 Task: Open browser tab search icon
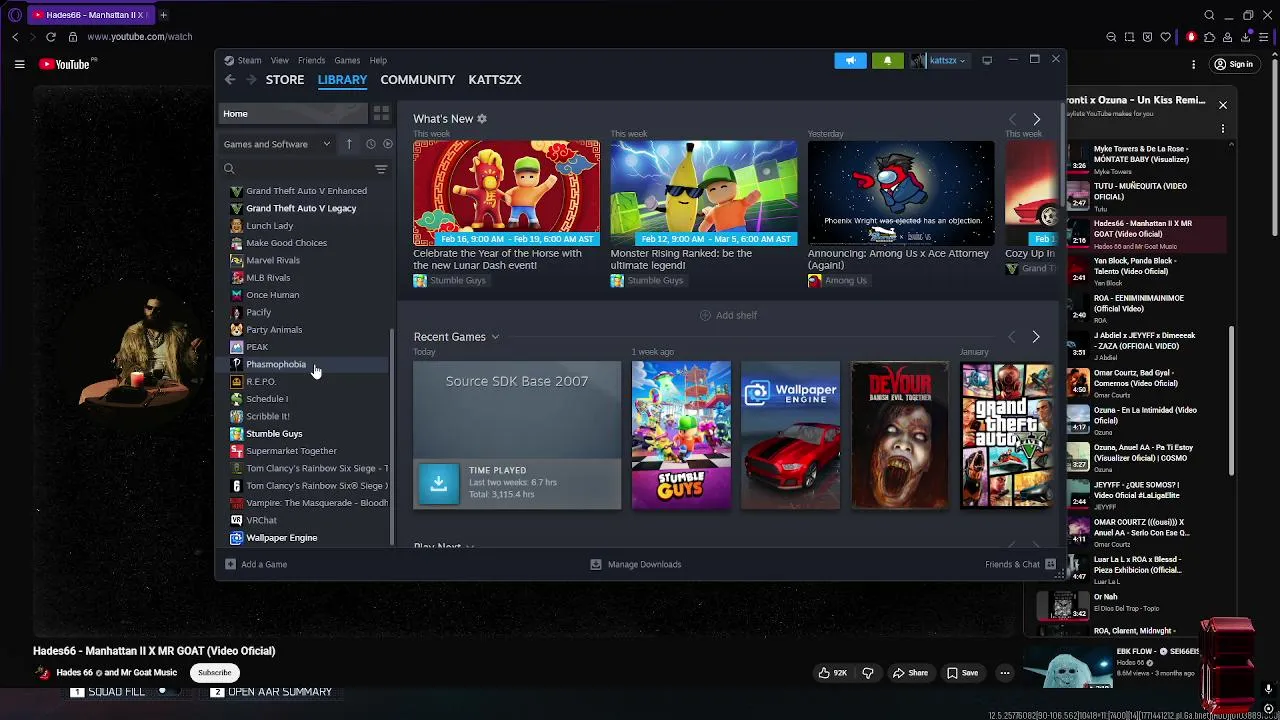(1209, 15)
